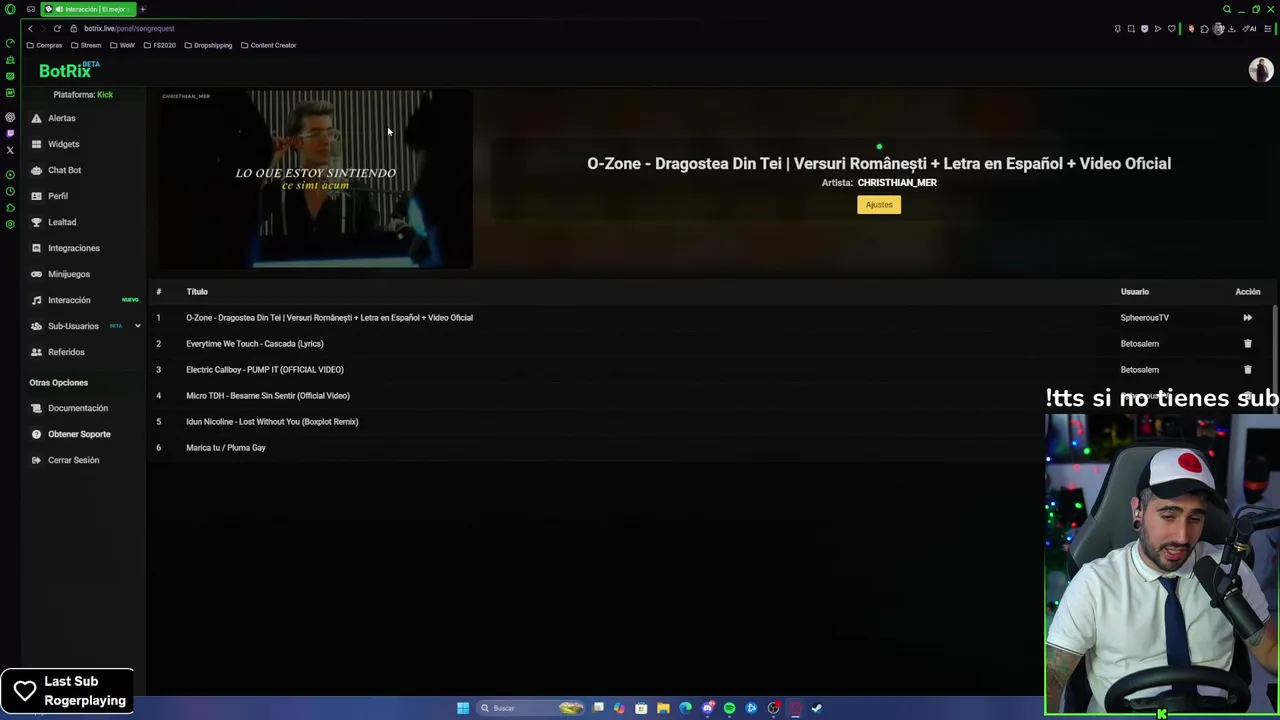1280x720 pixels.
Task: Open Spotify from the taskbar
Action: pyautogui.click(x=729, y=708)
